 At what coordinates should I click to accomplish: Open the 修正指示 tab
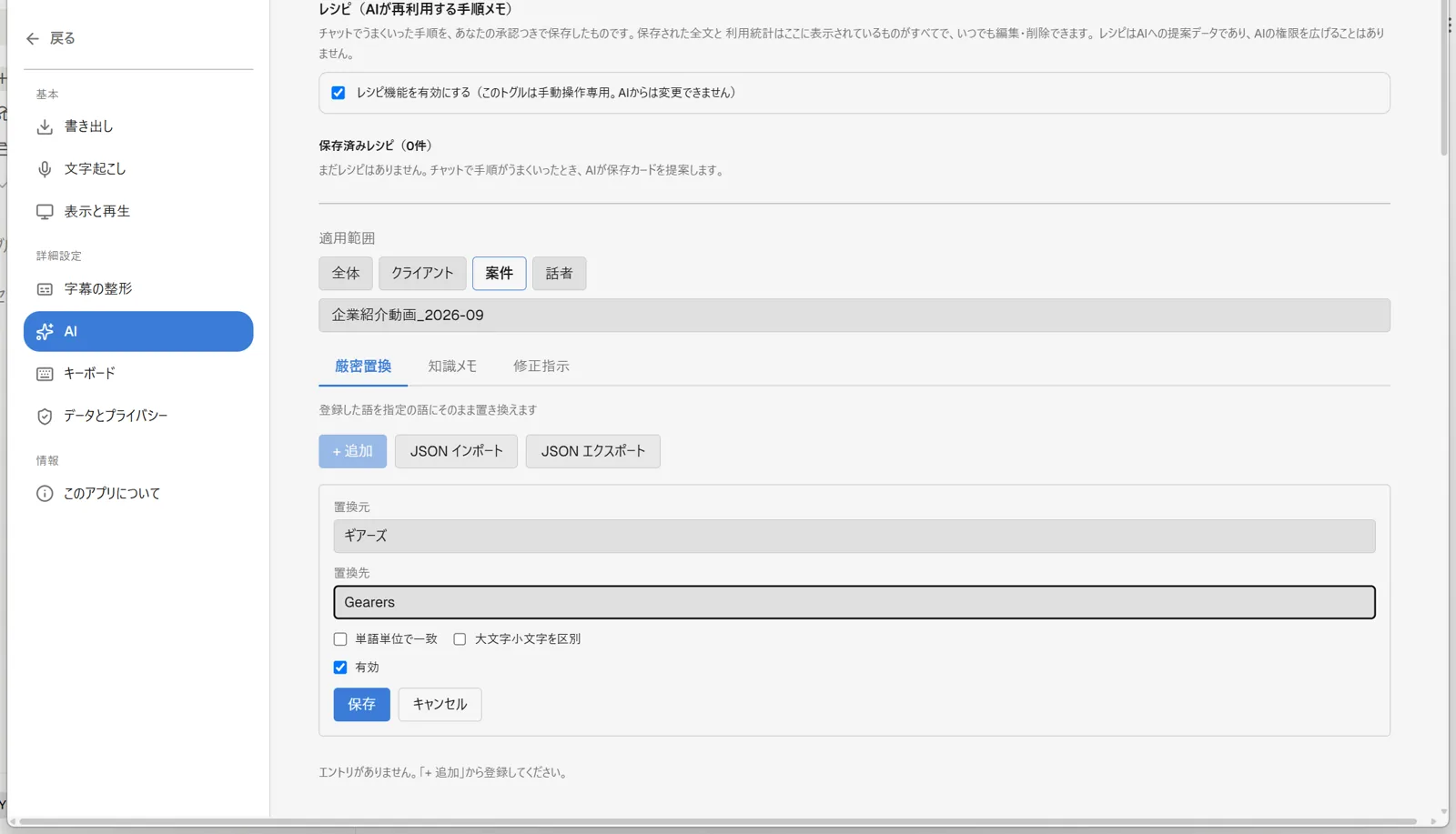[x=541, y=367]
